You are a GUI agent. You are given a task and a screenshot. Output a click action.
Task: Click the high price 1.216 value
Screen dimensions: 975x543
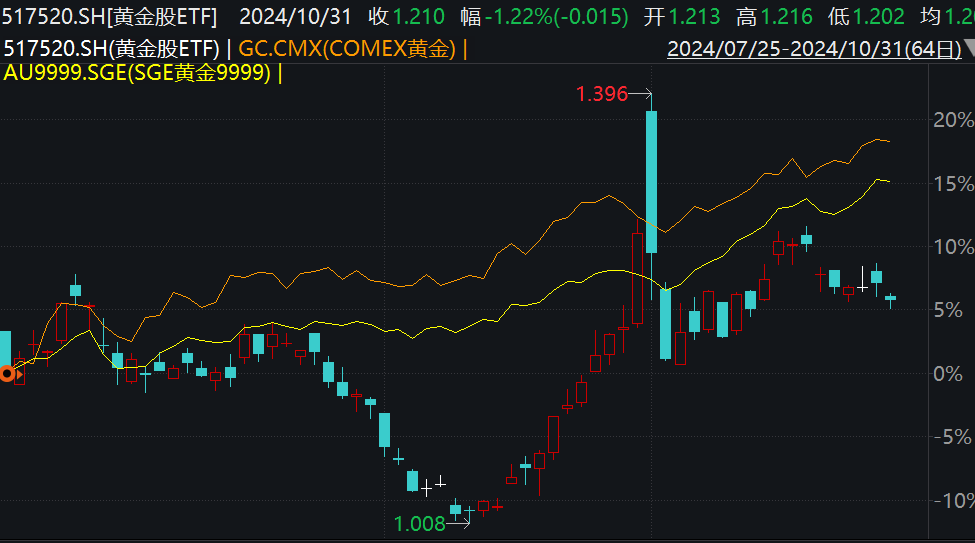[x=787, y=17]
